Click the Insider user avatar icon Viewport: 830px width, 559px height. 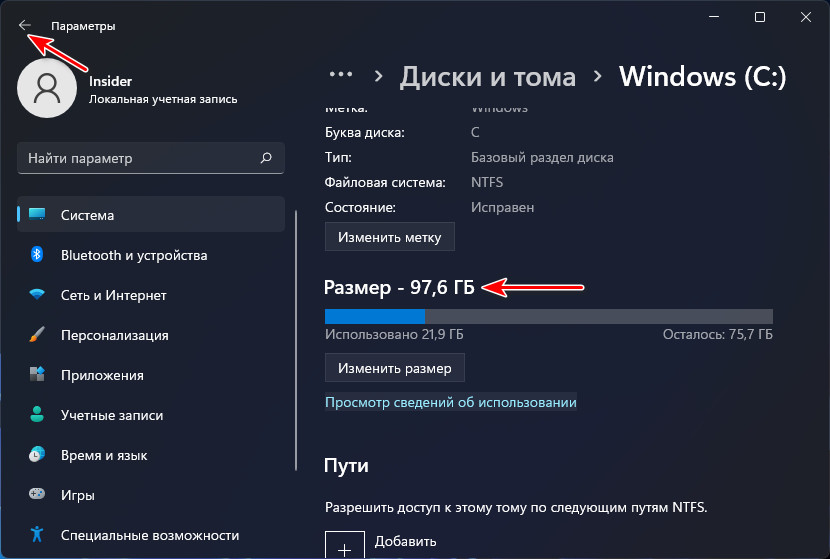point(47,89)
